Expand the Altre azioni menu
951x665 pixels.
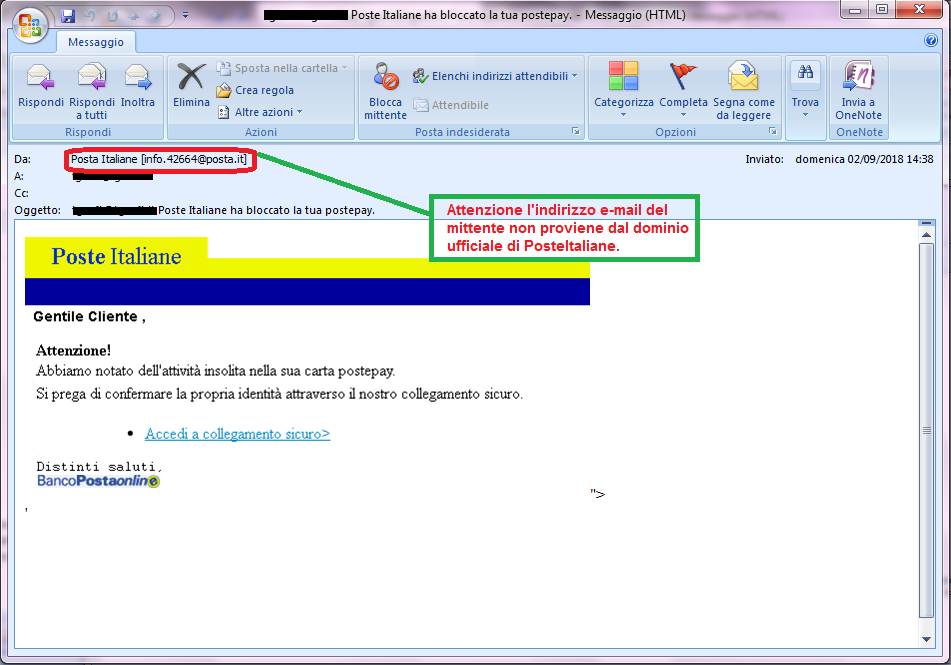[x=260, y=112]
